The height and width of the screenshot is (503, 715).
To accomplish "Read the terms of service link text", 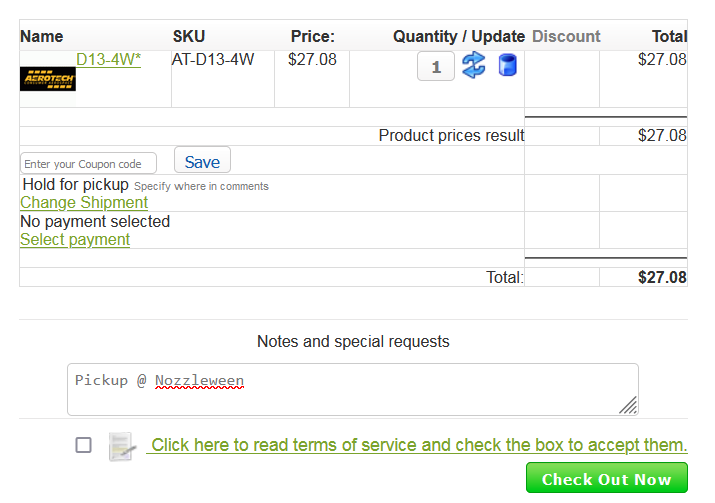I will pyautogui.click(x=419, y=445).
